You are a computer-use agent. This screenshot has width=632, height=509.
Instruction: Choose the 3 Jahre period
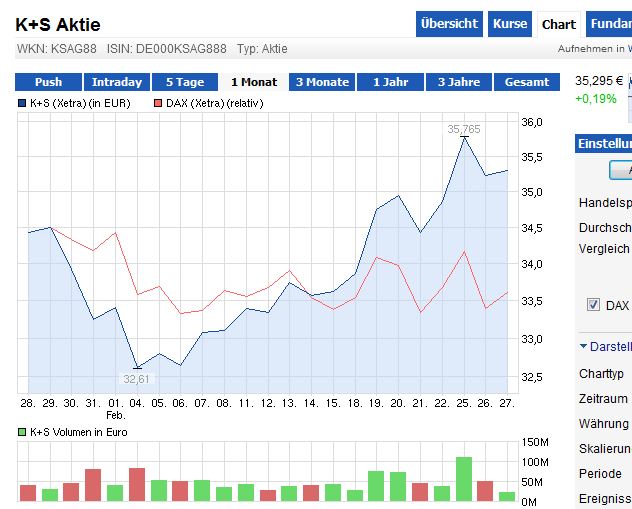point(459,82)
